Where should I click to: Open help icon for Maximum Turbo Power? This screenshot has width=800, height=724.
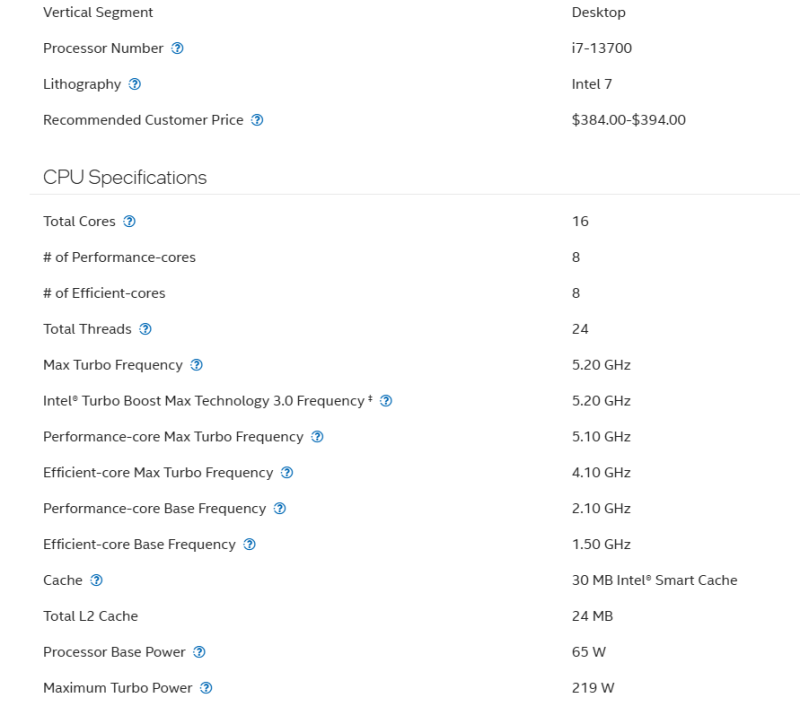coord(206,688)
